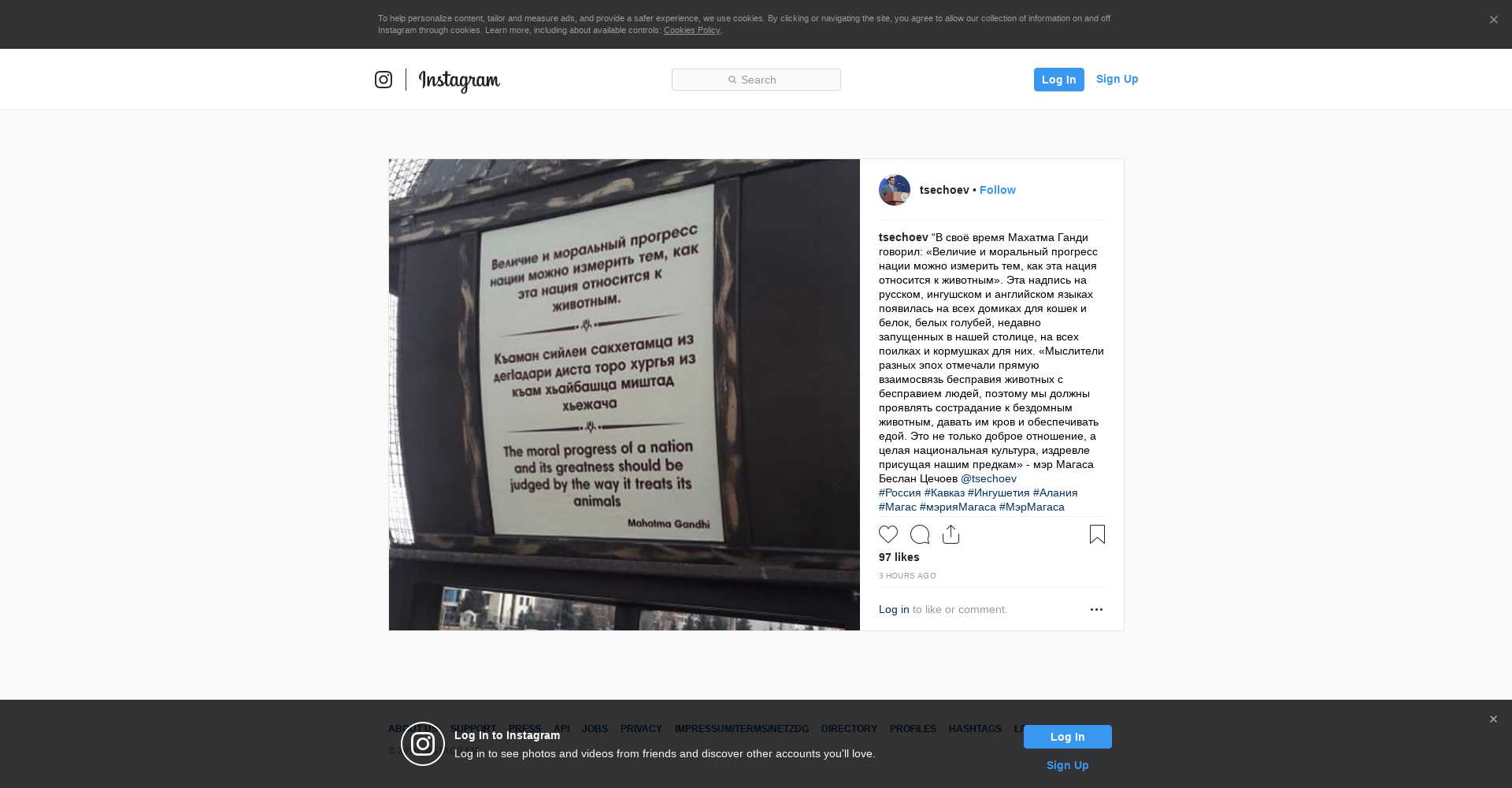This screenshot has height=788, width=1512.
Task: Open post options three-dot menu
Action: [x=1096, y=609]
